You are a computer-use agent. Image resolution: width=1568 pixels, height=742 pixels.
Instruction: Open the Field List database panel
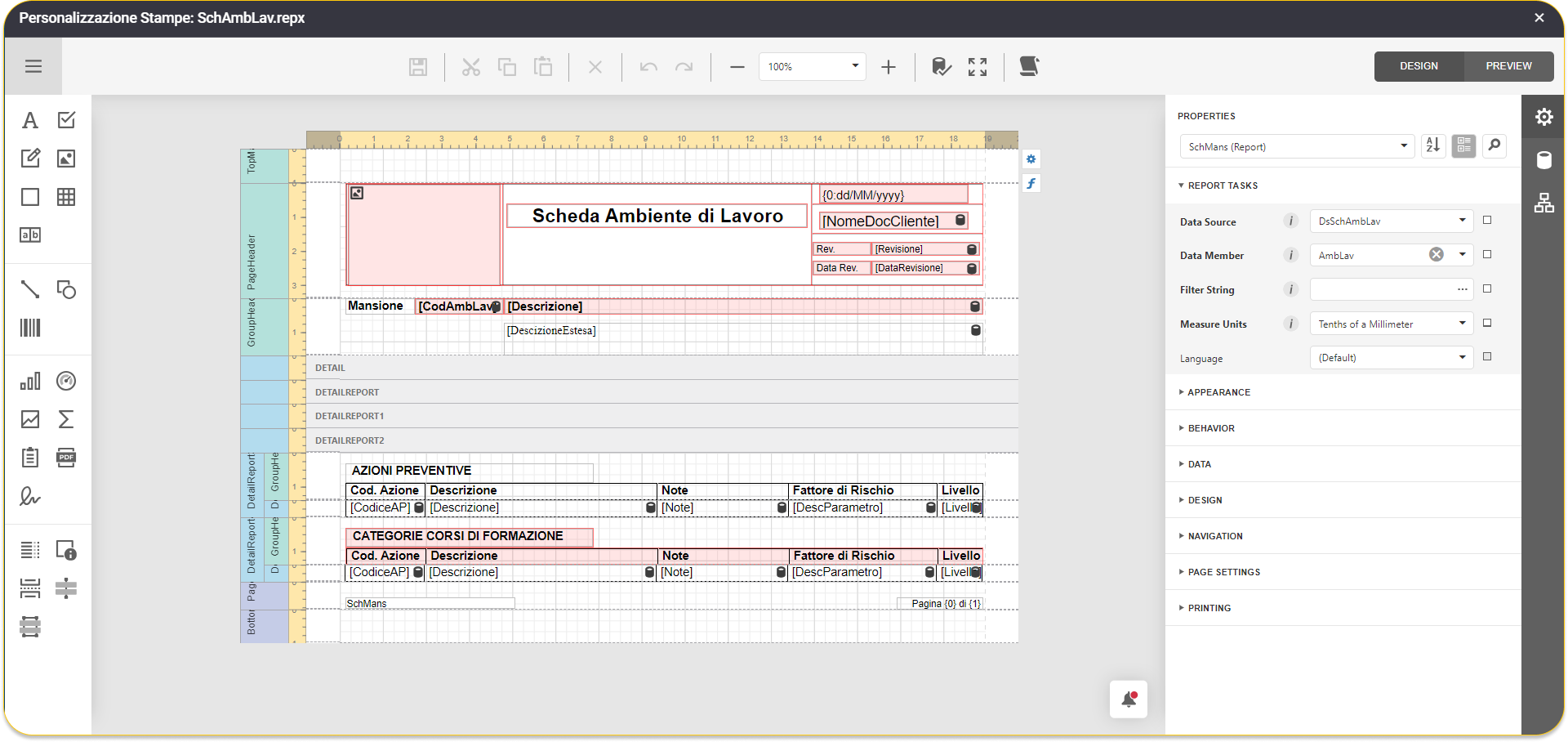1544,160
